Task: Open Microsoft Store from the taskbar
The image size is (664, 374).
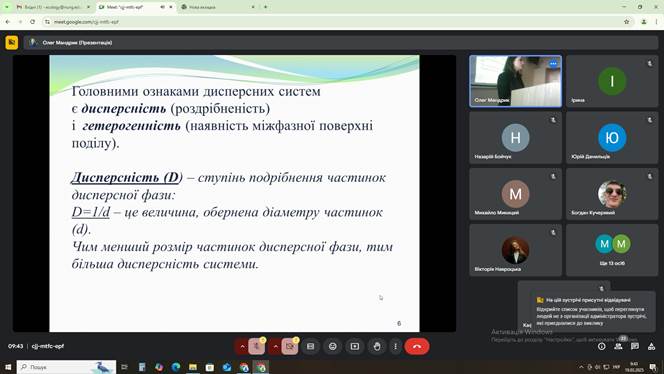Action: pos(210,367)
